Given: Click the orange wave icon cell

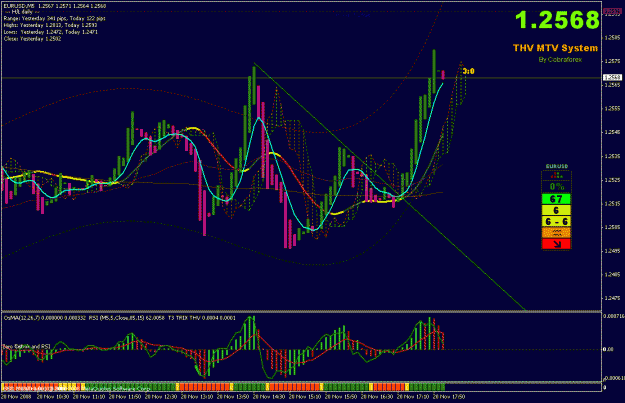Looking at the screenshot, I should (556, 232).
